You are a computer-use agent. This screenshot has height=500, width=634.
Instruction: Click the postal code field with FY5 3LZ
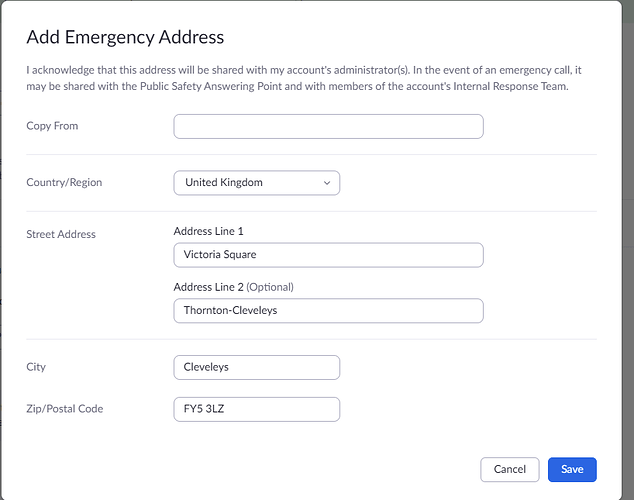[x=256, y=409]
